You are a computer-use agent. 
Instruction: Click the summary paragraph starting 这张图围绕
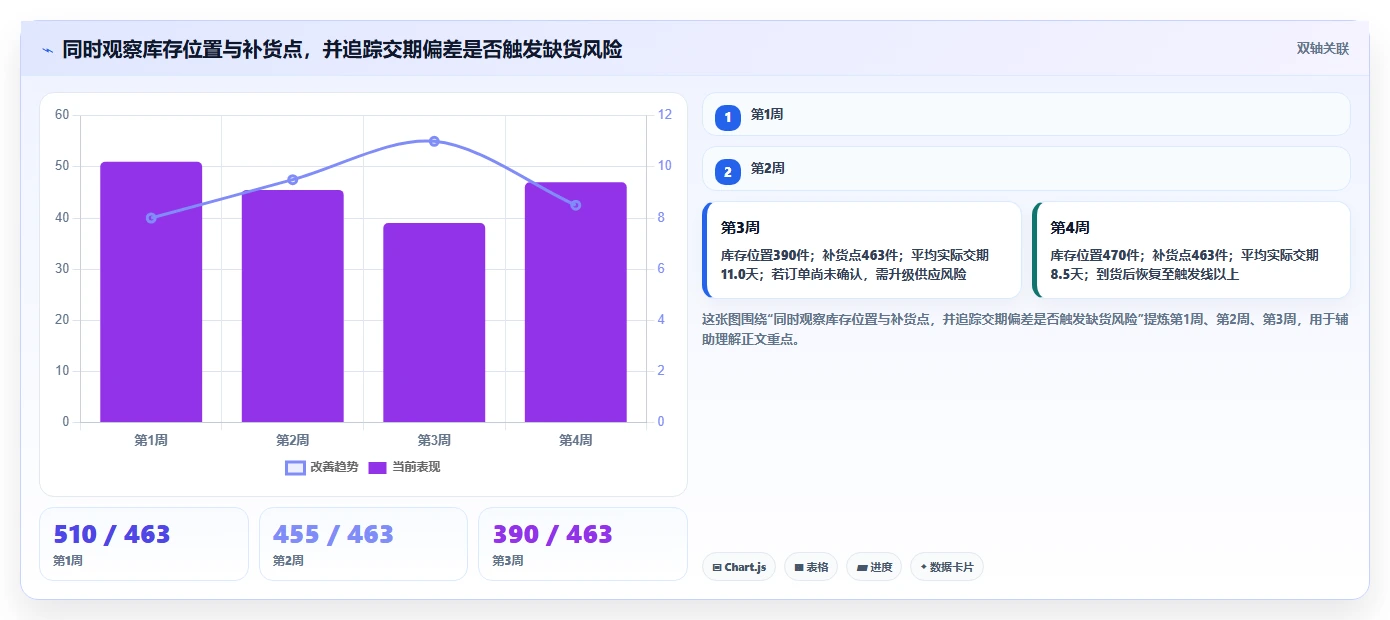point(1025,329)
